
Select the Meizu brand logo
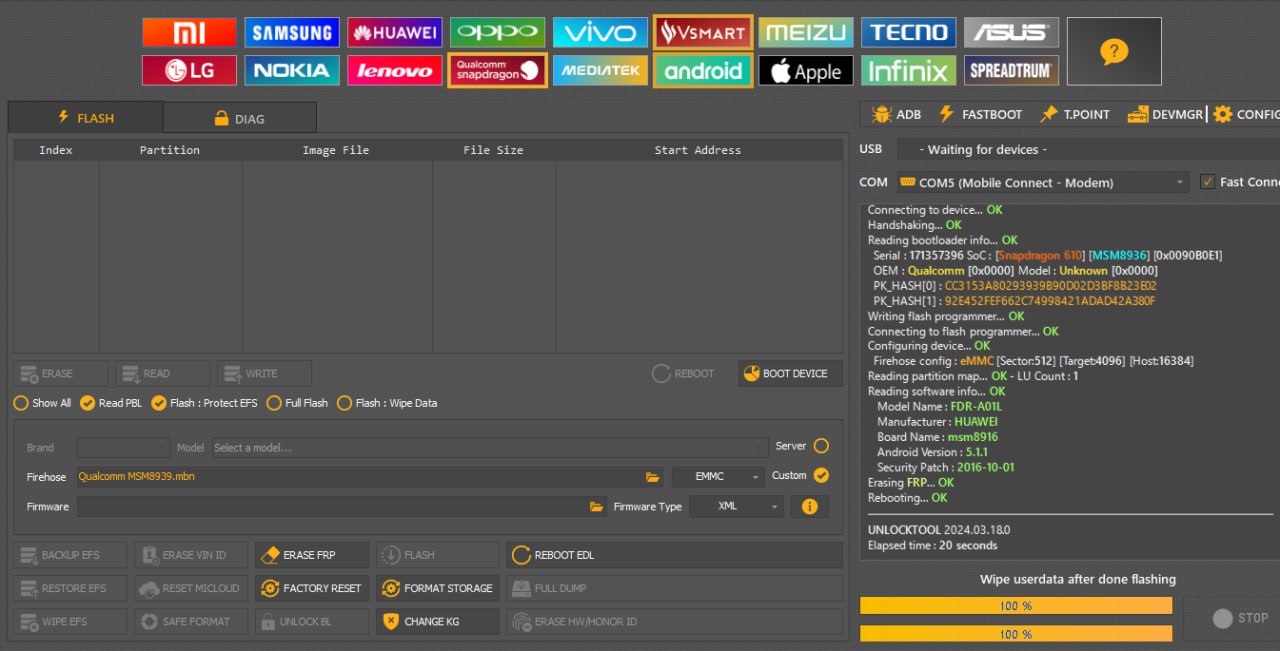pos(806,32)
